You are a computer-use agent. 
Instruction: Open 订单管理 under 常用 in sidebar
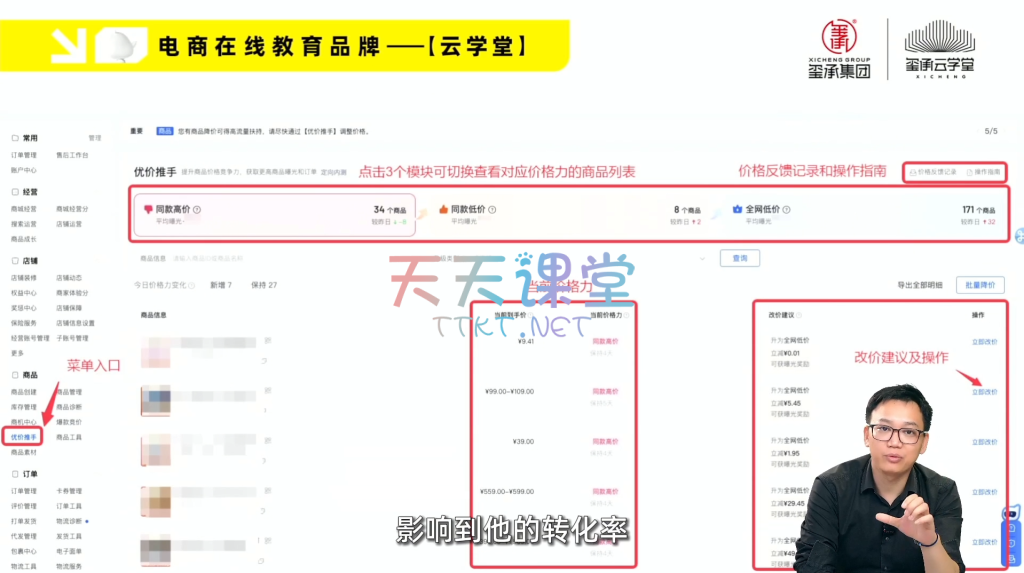pos(24,155)
